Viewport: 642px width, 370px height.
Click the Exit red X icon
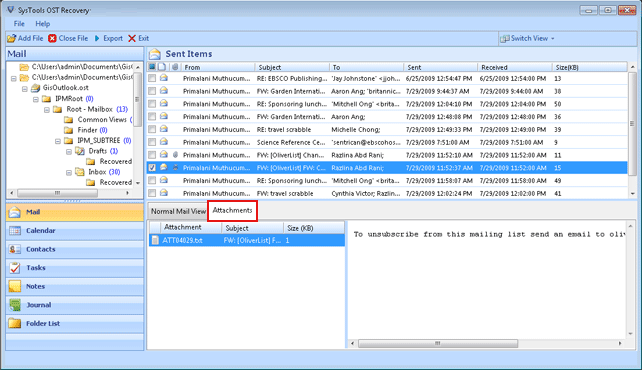tap(132, 38)
